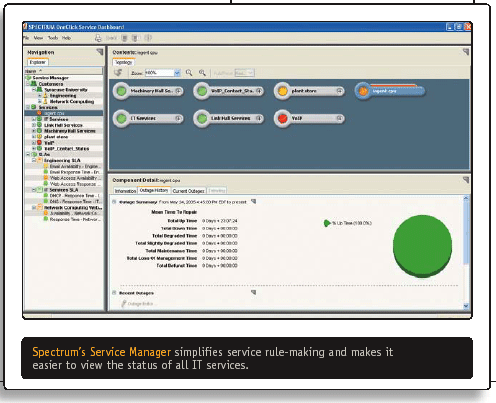Select VoIP_Contact_Status in the tree

click(x=66, y=149)
